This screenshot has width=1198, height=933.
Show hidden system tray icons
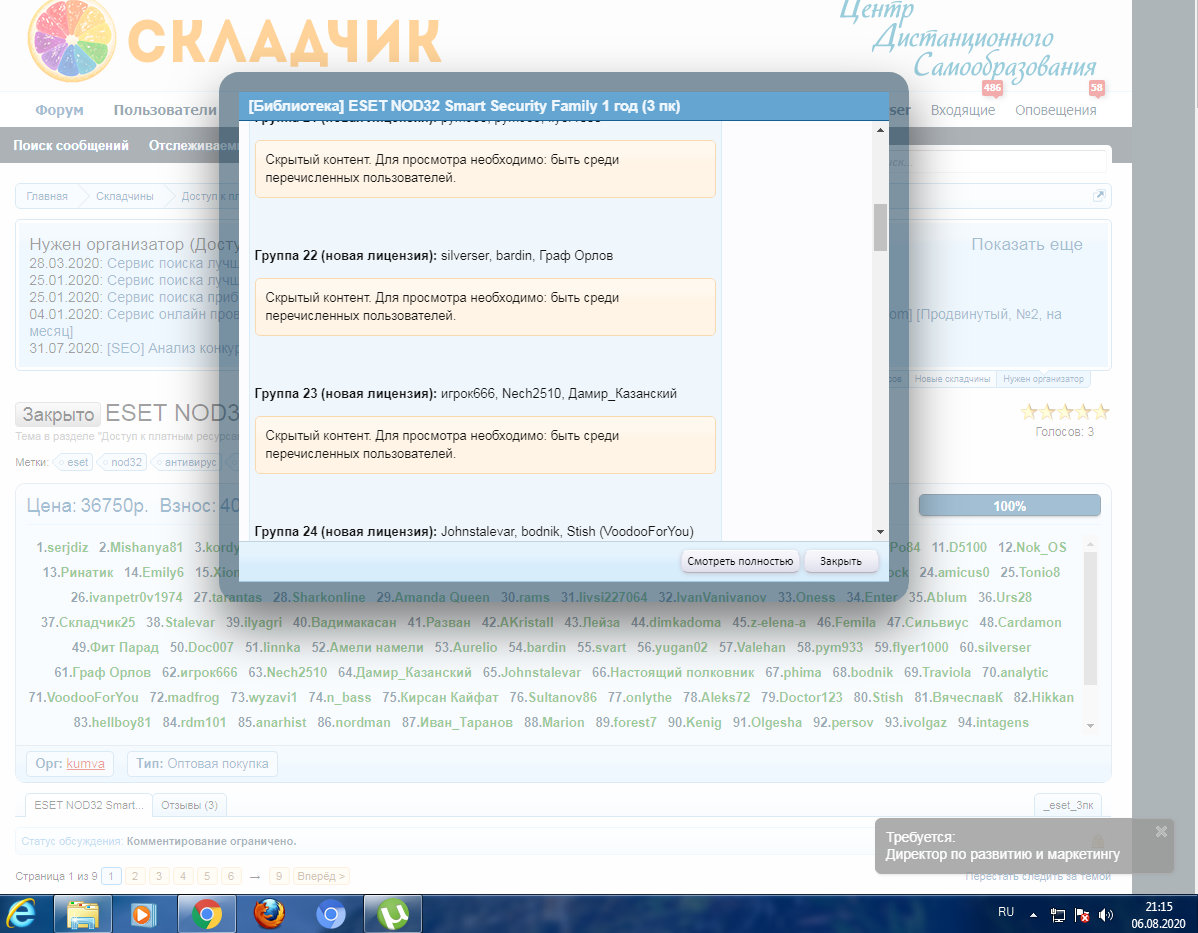tap(1033, 915)
